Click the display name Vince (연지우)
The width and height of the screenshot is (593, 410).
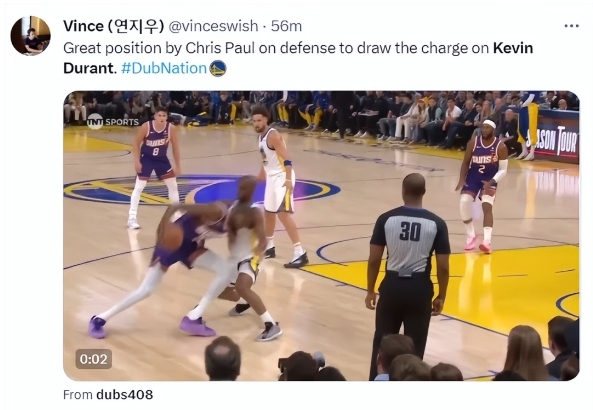coord(113,26)
